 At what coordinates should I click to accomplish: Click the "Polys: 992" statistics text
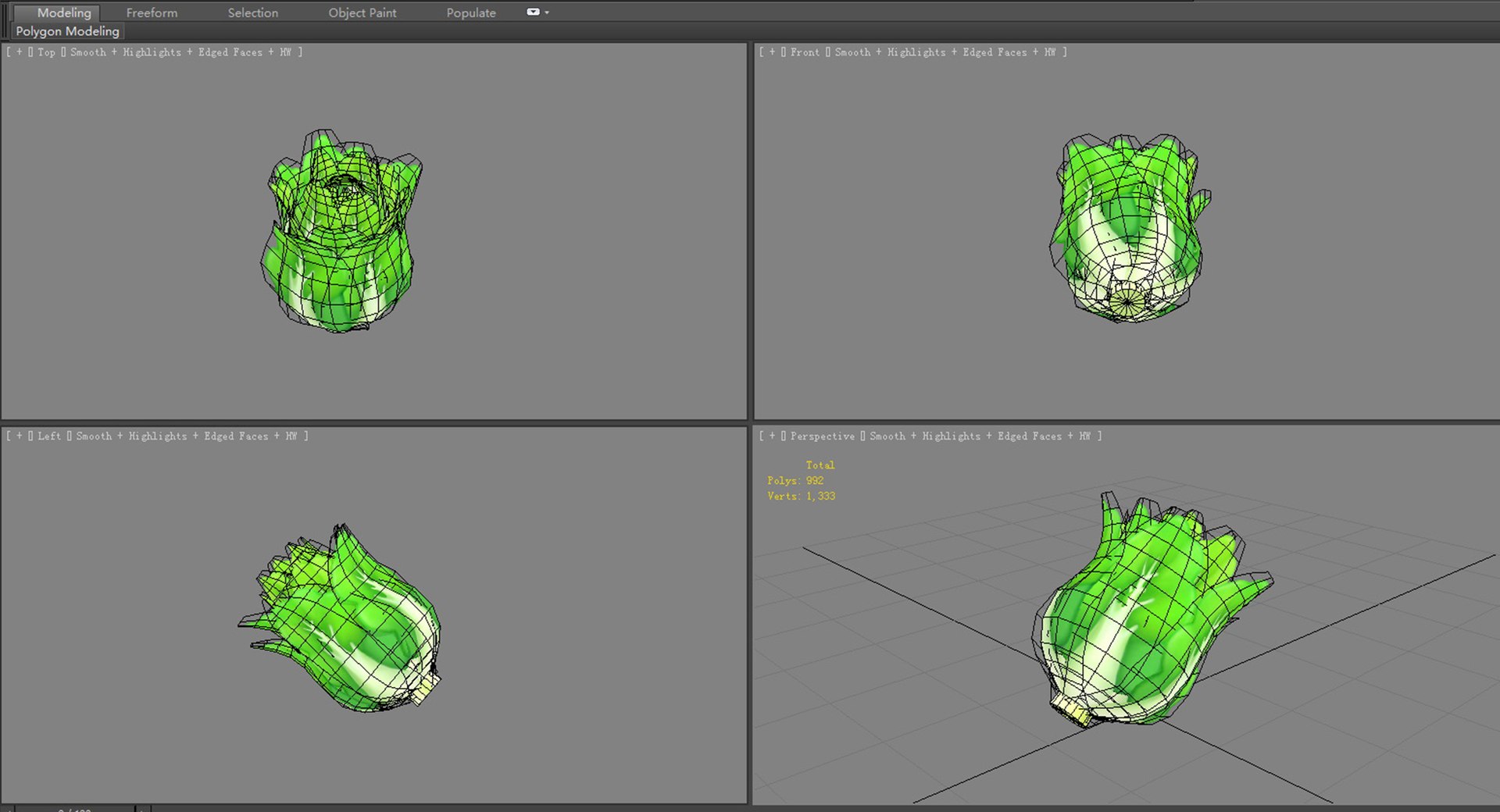point(795,481)
